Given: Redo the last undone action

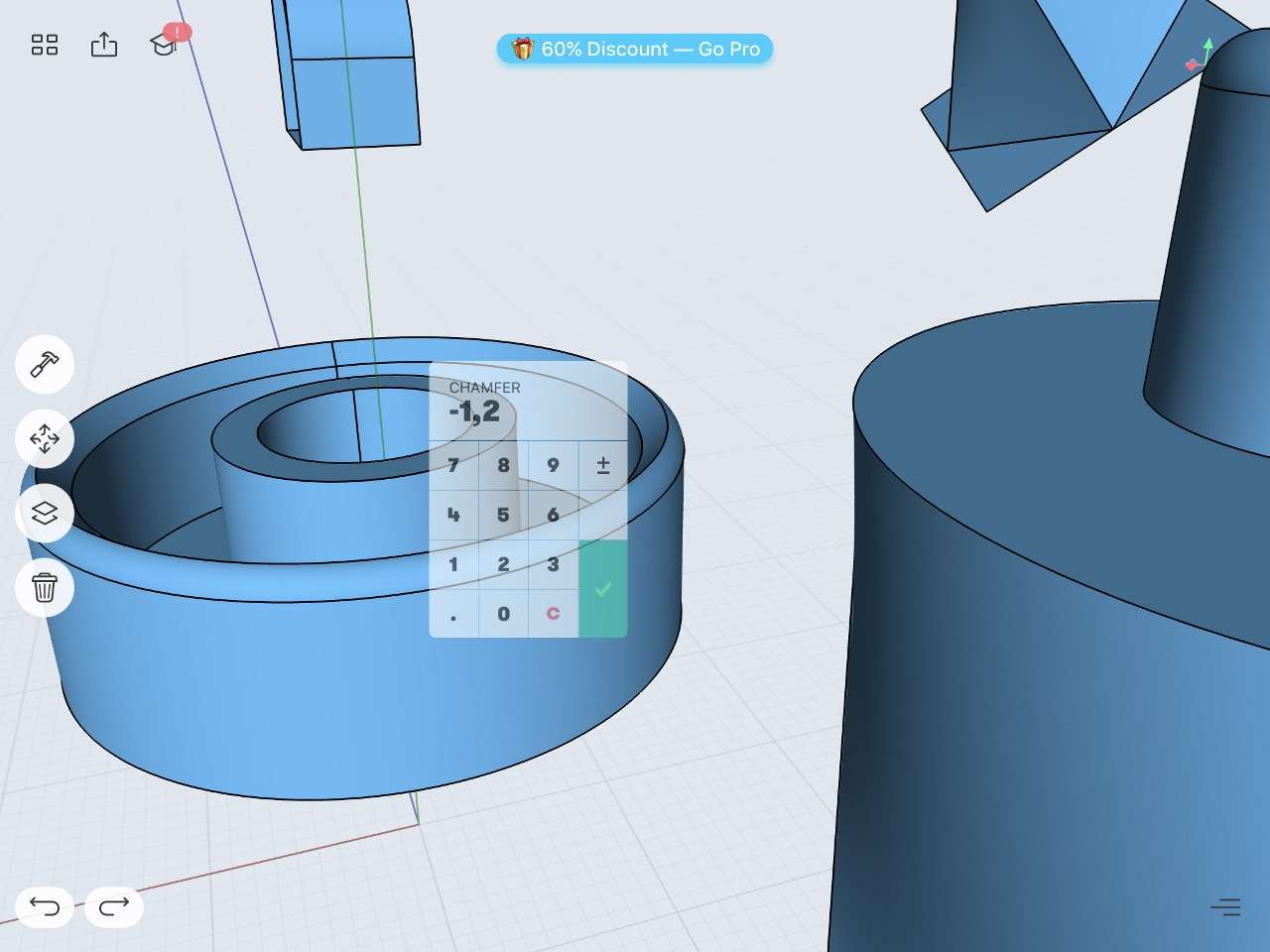Looking at the screenshot, I should pos(114,906).
